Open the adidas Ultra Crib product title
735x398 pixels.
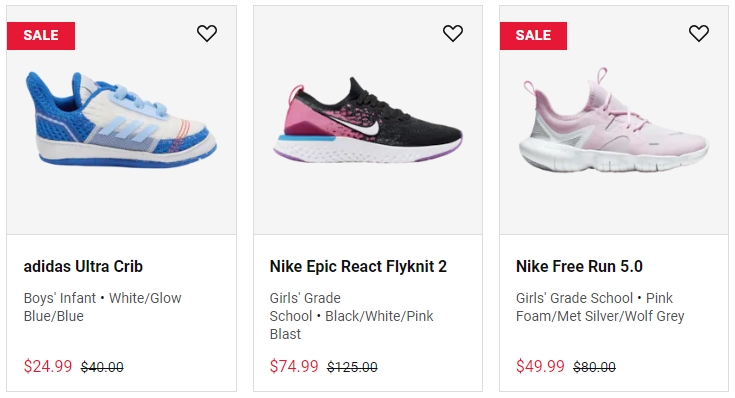[x=83, y=266]
